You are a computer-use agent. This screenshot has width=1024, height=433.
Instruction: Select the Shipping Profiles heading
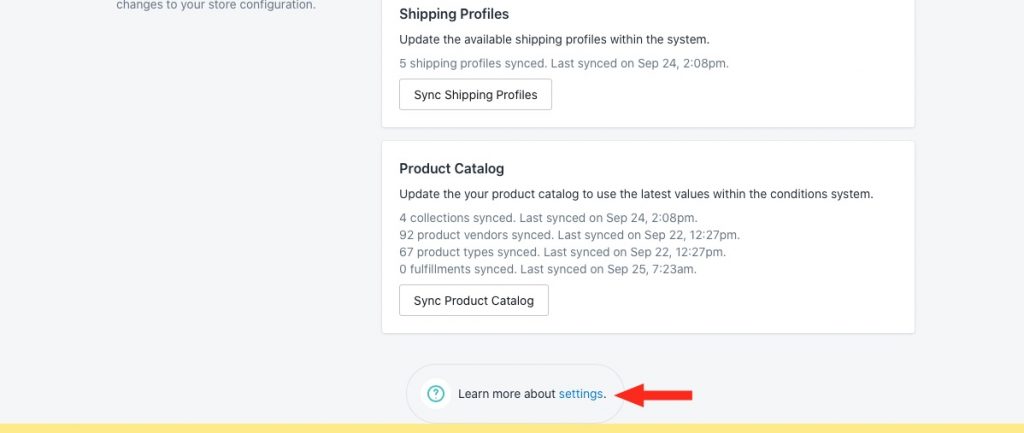pos(454,14)
